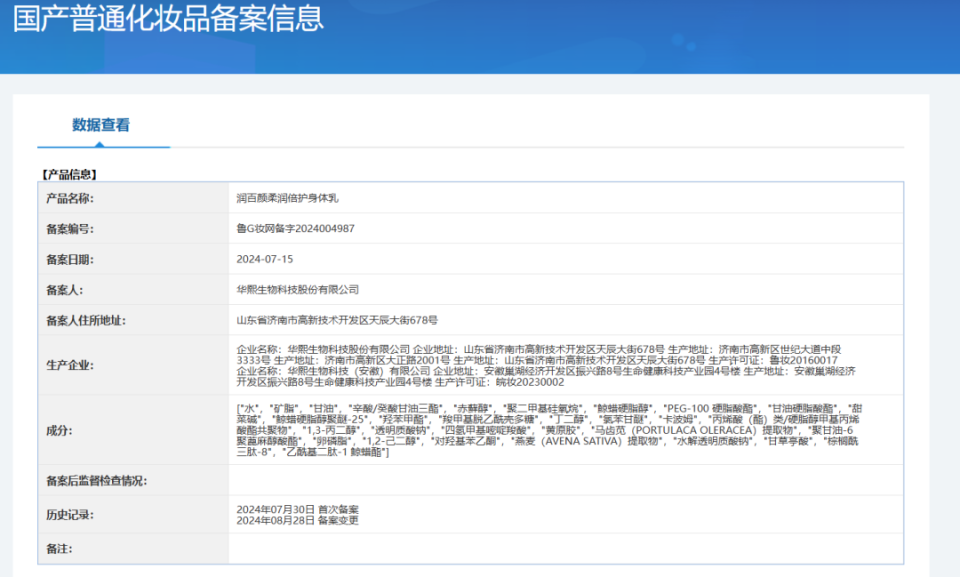This screenshot has width=960, height=577.
Task: Select product name 润百颜柔润倍护身体乳
Action: coord(287,198)
